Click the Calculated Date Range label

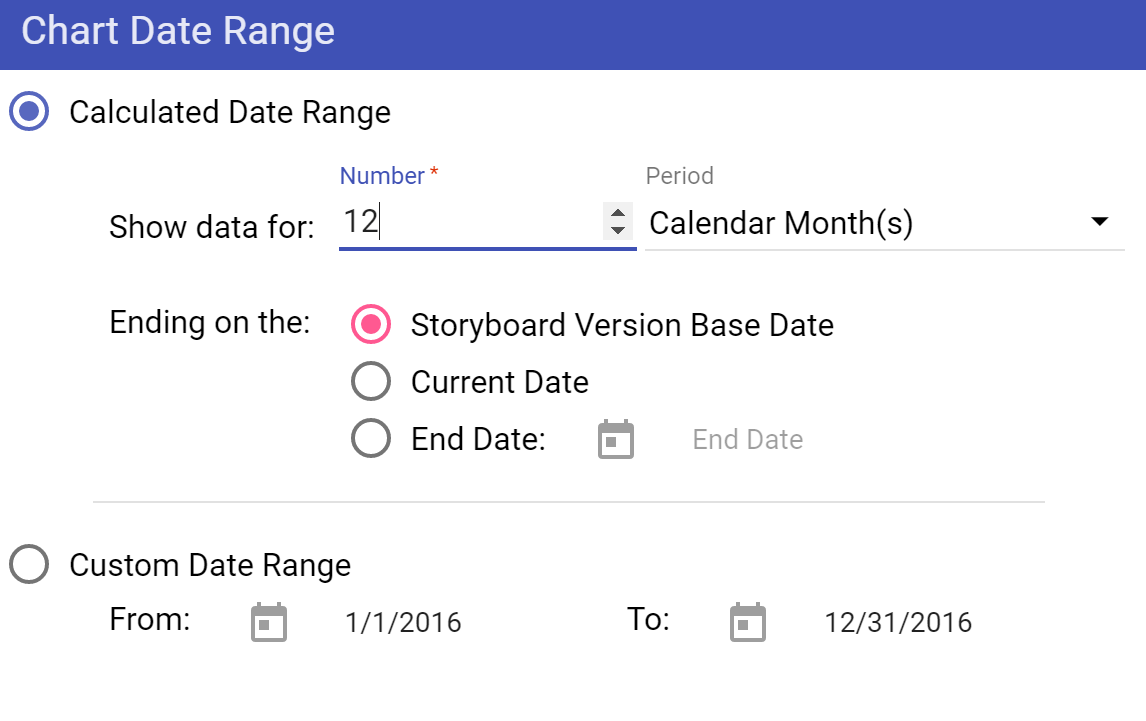pos(229,112)
